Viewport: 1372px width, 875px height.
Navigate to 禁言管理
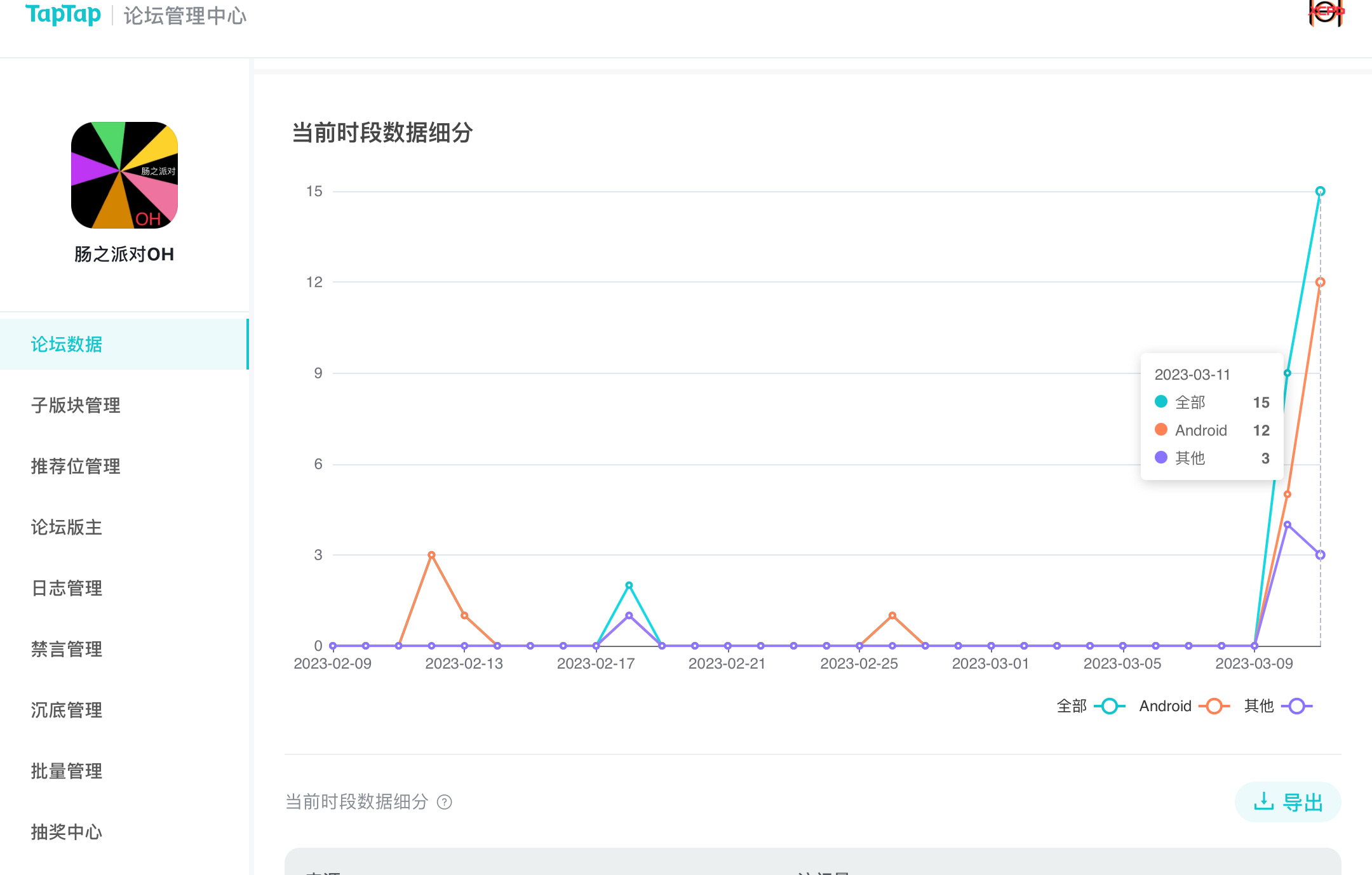pyautogui.click(x=67, y=649)
